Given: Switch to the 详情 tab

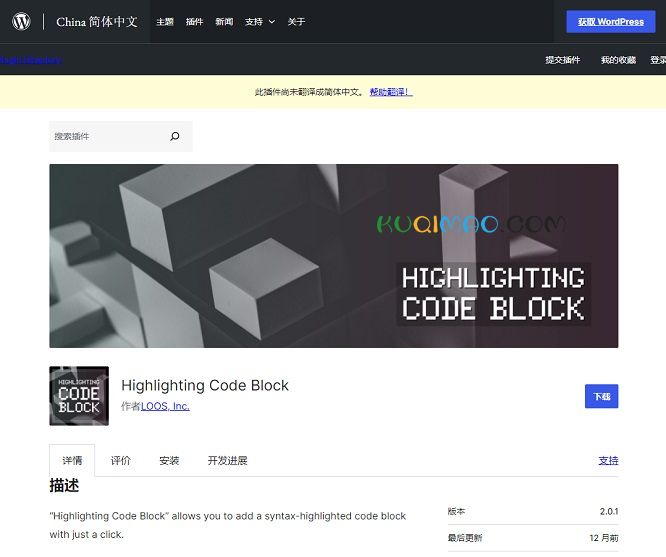Looking at the screenshot, I should coord(72,461).
